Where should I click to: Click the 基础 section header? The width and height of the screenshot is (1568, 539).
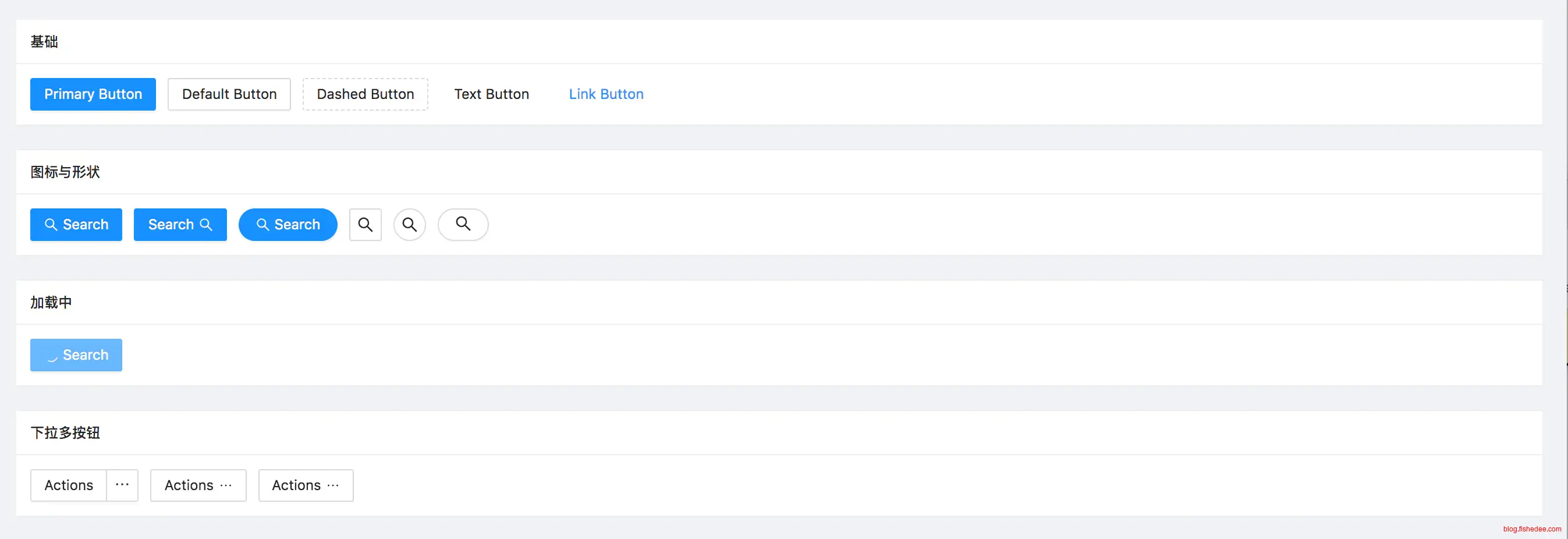coord(44,42)
